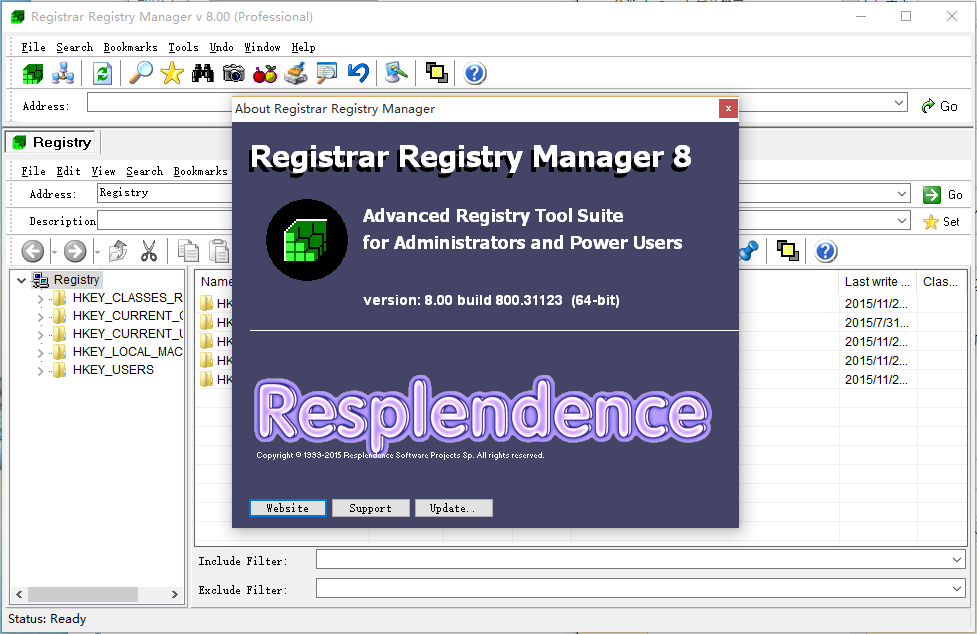Select the Registry tab
Screen dimensions: 977x634
pyautogui.click(x=52, y=142)
